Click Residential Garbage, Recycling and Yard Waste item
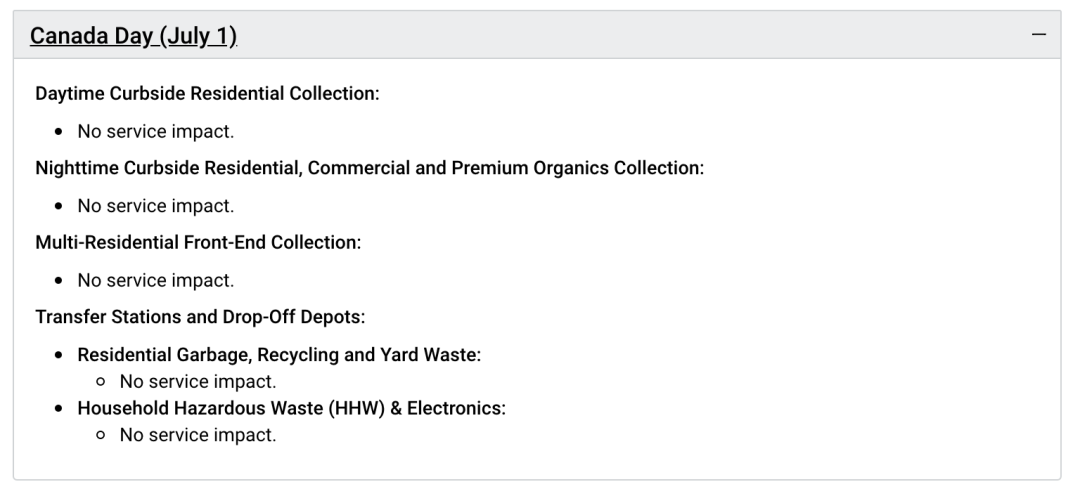1080x489 pixels. point(280,355)
